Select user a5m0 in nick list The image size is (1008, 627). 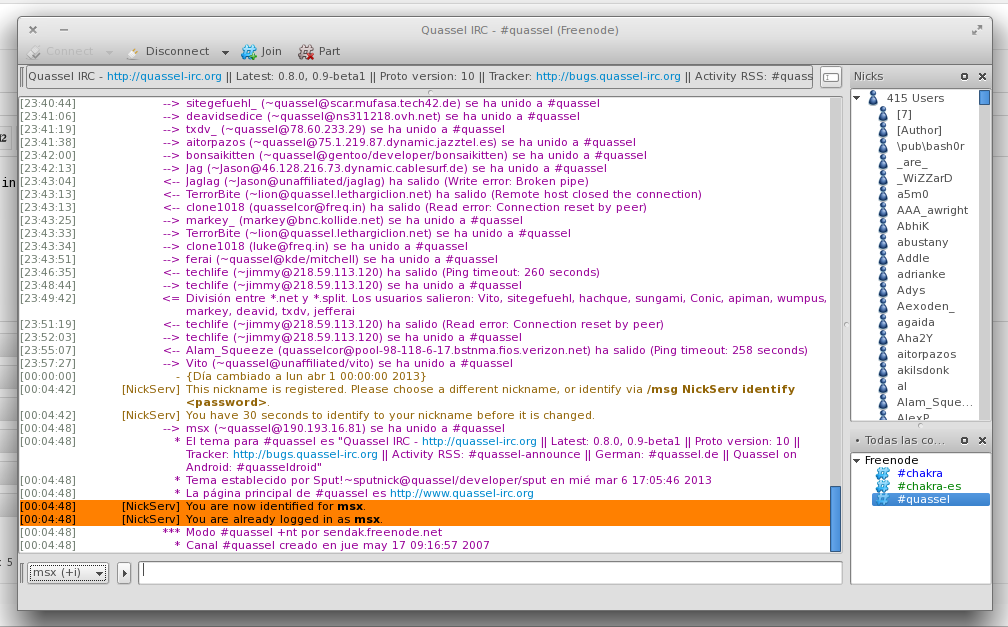[912, 194]
